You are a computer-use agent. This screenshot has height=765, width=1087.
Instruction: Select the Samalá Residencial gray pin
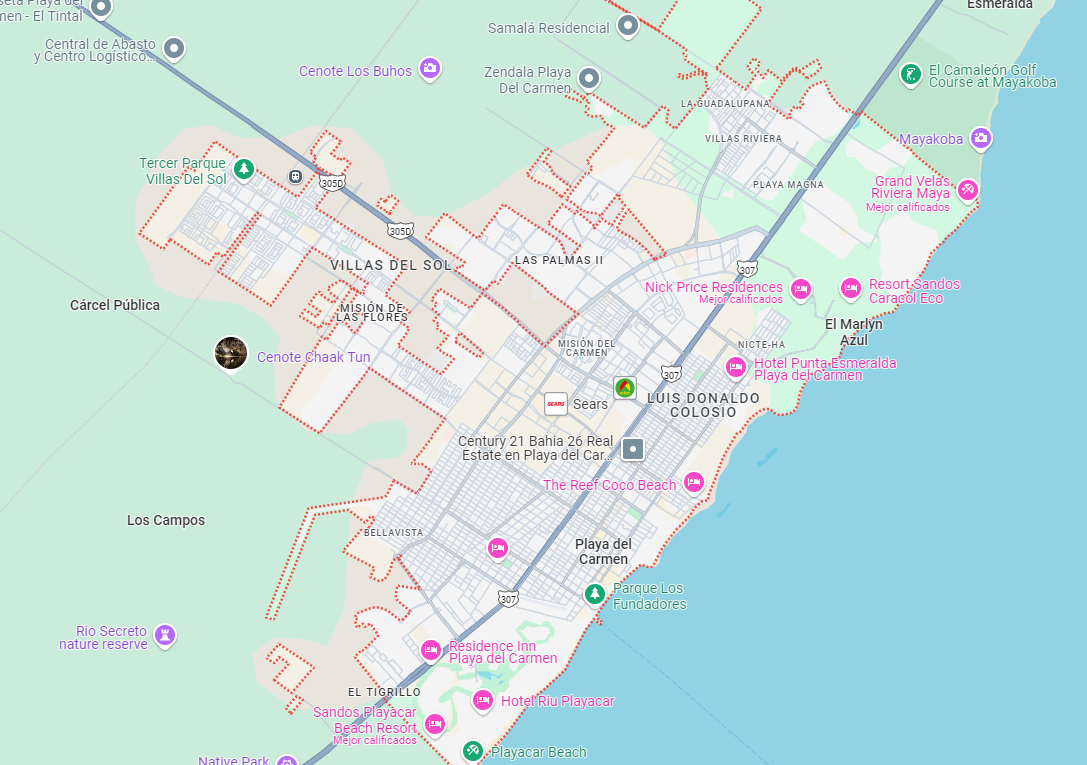point(628,26)
